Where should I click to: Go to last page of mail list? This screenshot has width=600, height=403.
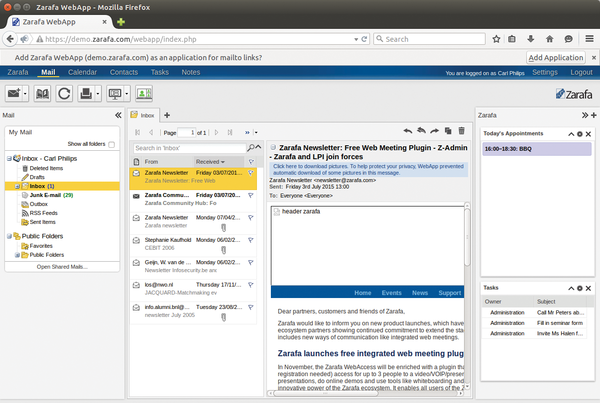click(x=230, y=132)
